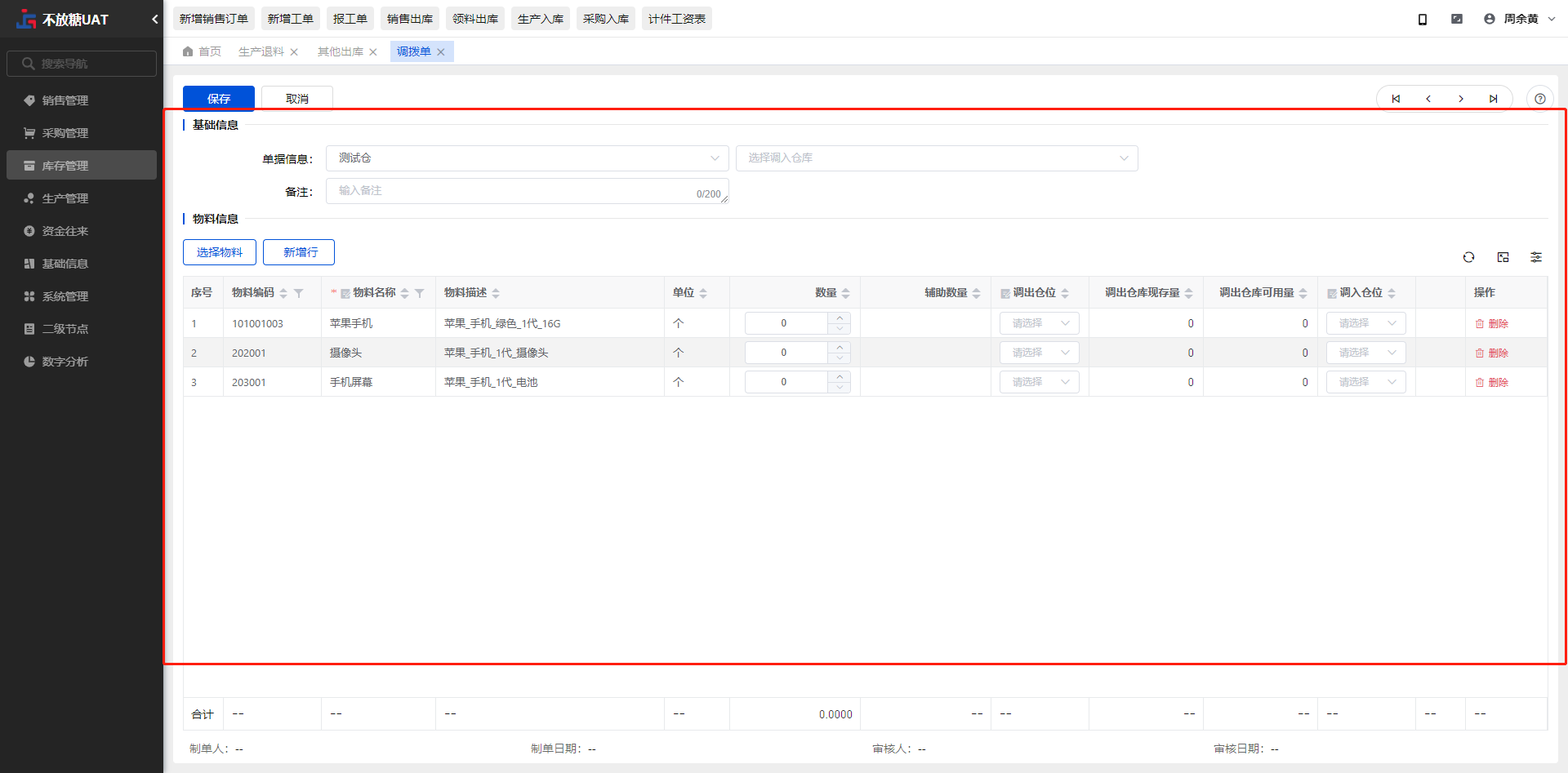Jump to last record icon
The image size is (1568, 773).
tap(1493, 99)
